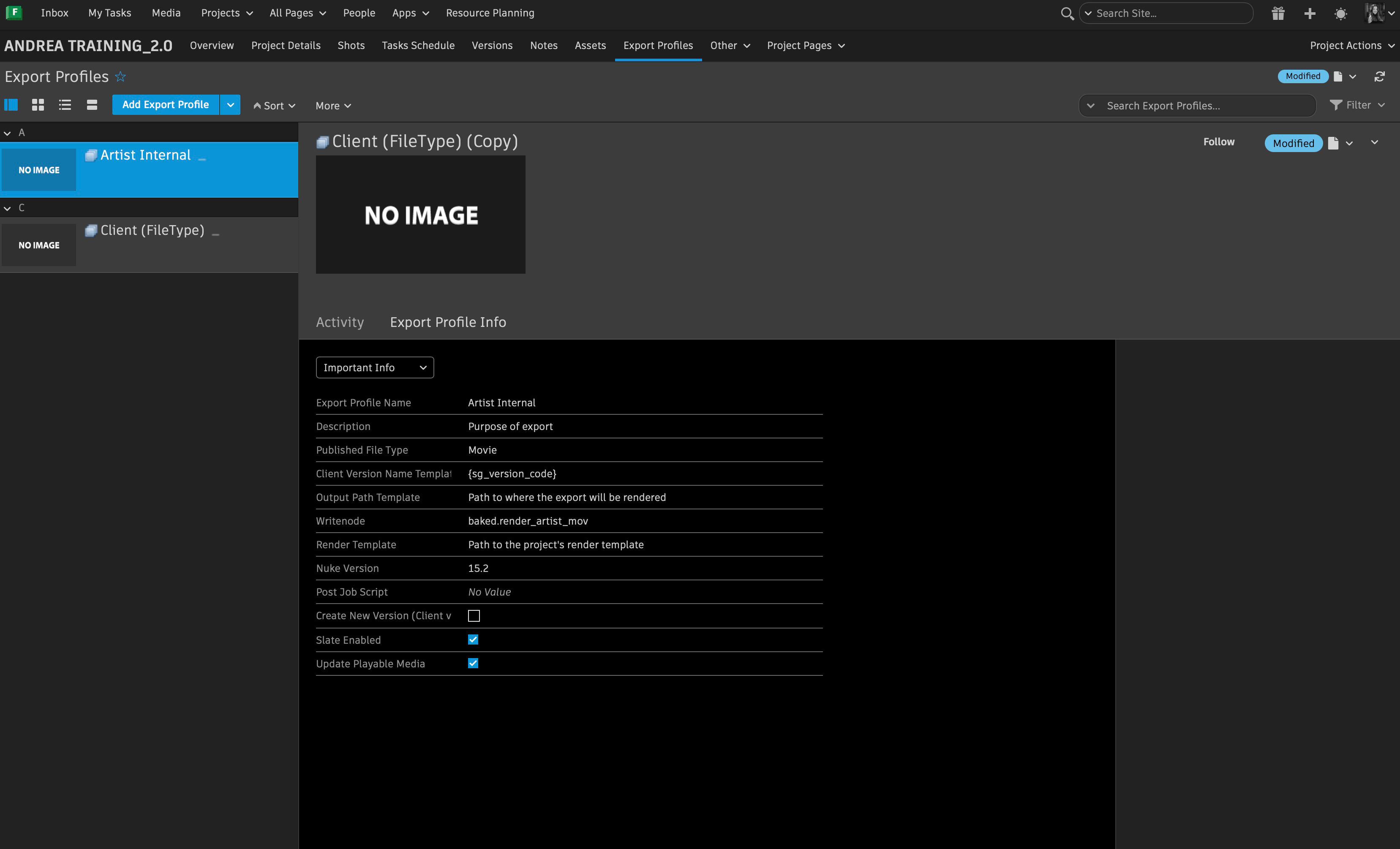The height and width of the screenshot is (849, 1400).
Task: Click the plus create icon
Action: pyautogui.click(x=1310, y=13)
